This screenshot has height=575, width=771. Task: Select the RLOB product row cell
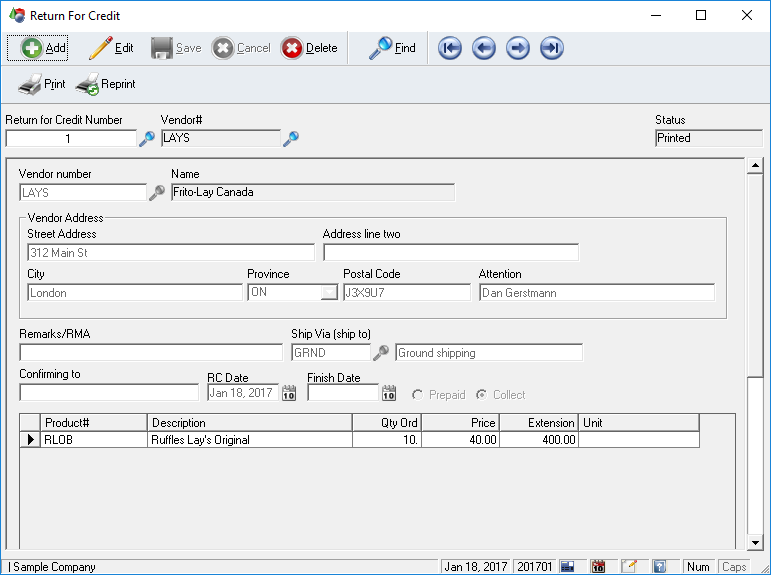[94, 439]
